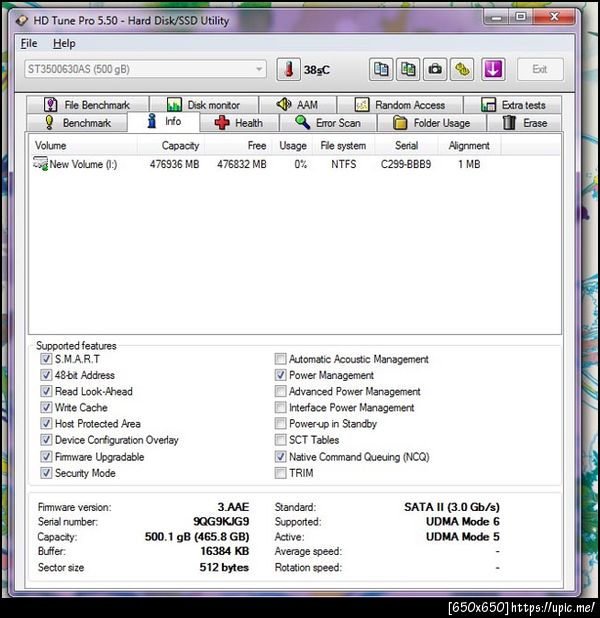
Task: Switch to the Health tab
Action: pos(239,123)
